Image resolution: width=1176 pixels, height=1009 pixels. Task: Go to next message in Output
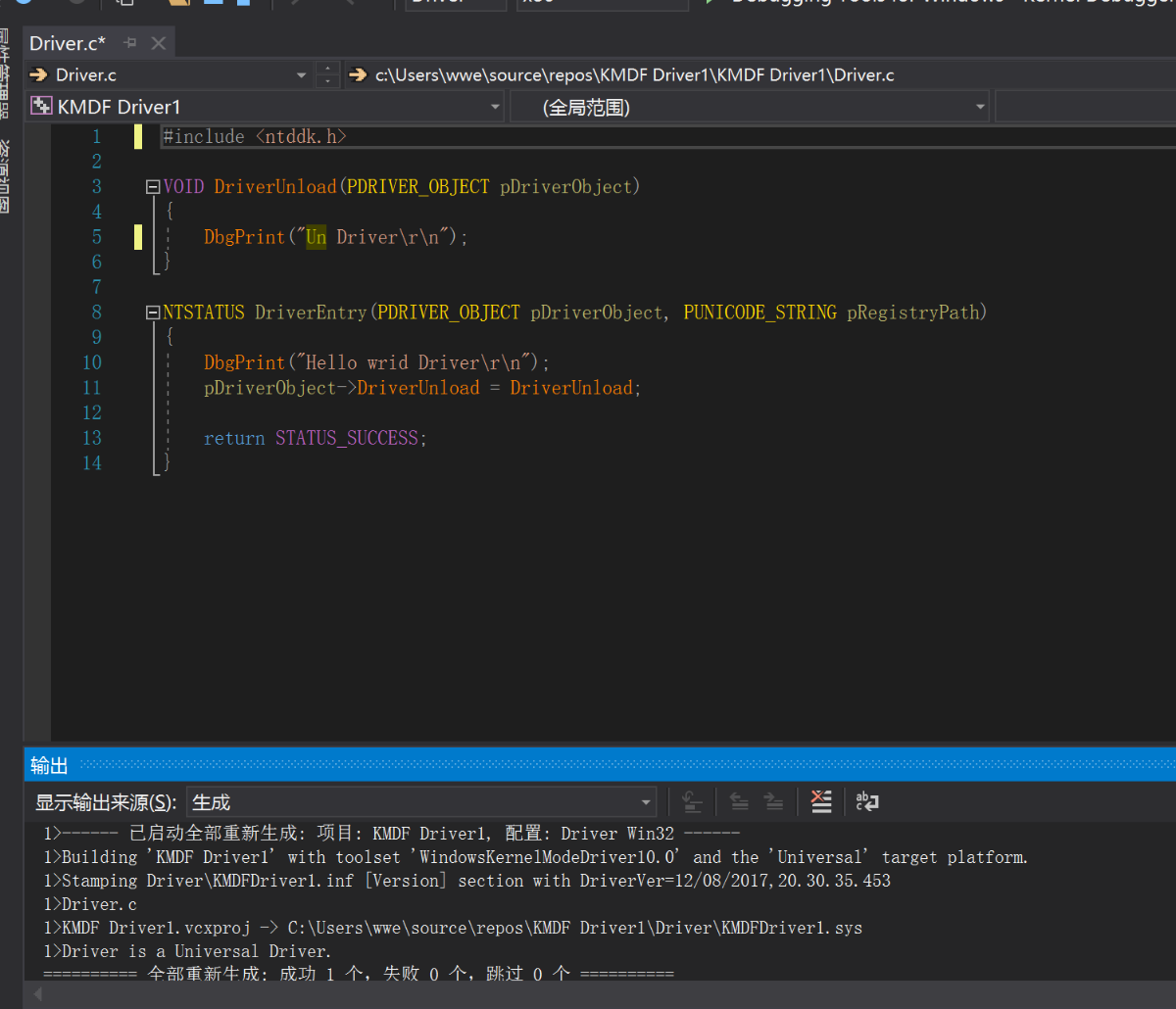coord(774,801)
